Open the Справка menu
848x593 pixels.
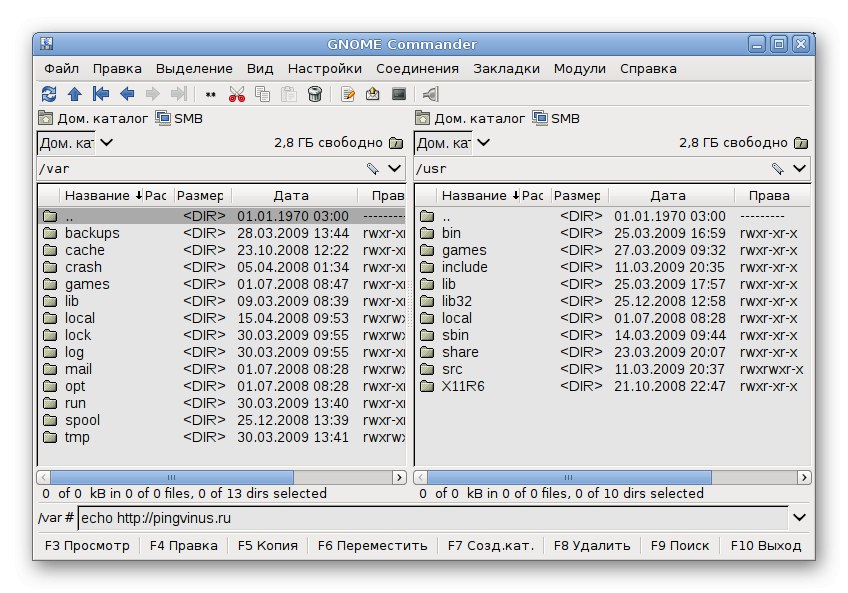click(648, 69)
